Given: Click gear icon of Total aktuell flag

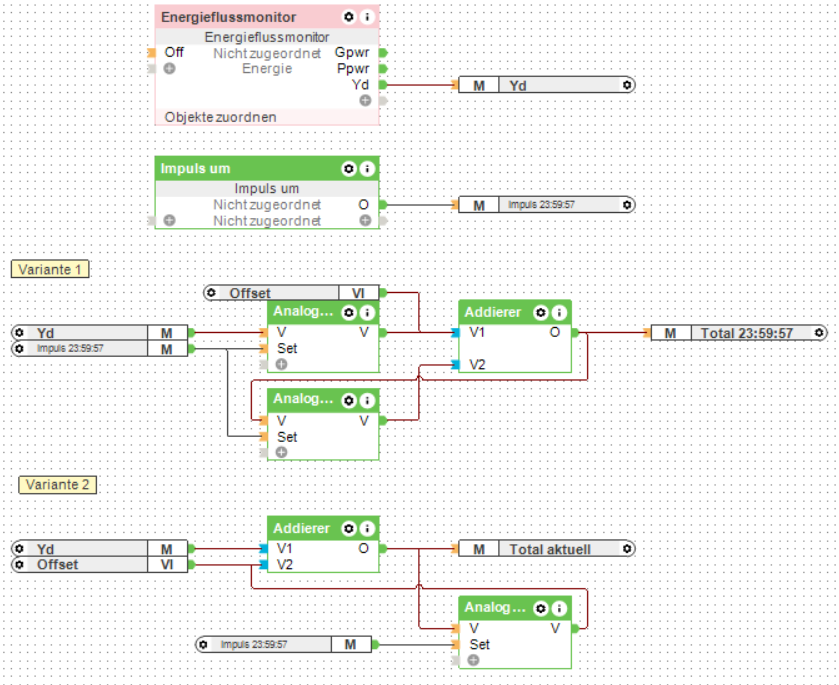Looking at the screenshot, I should [x=627, y=549].
